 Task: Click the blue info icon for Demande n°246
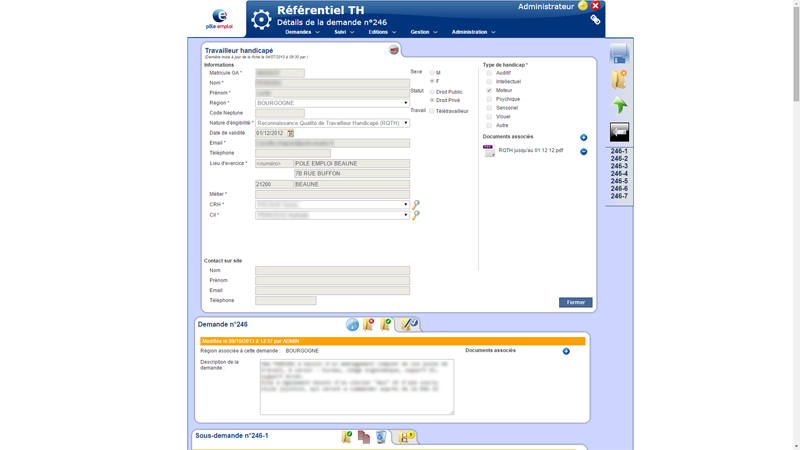pyautogui.click(x=352, y=324)
